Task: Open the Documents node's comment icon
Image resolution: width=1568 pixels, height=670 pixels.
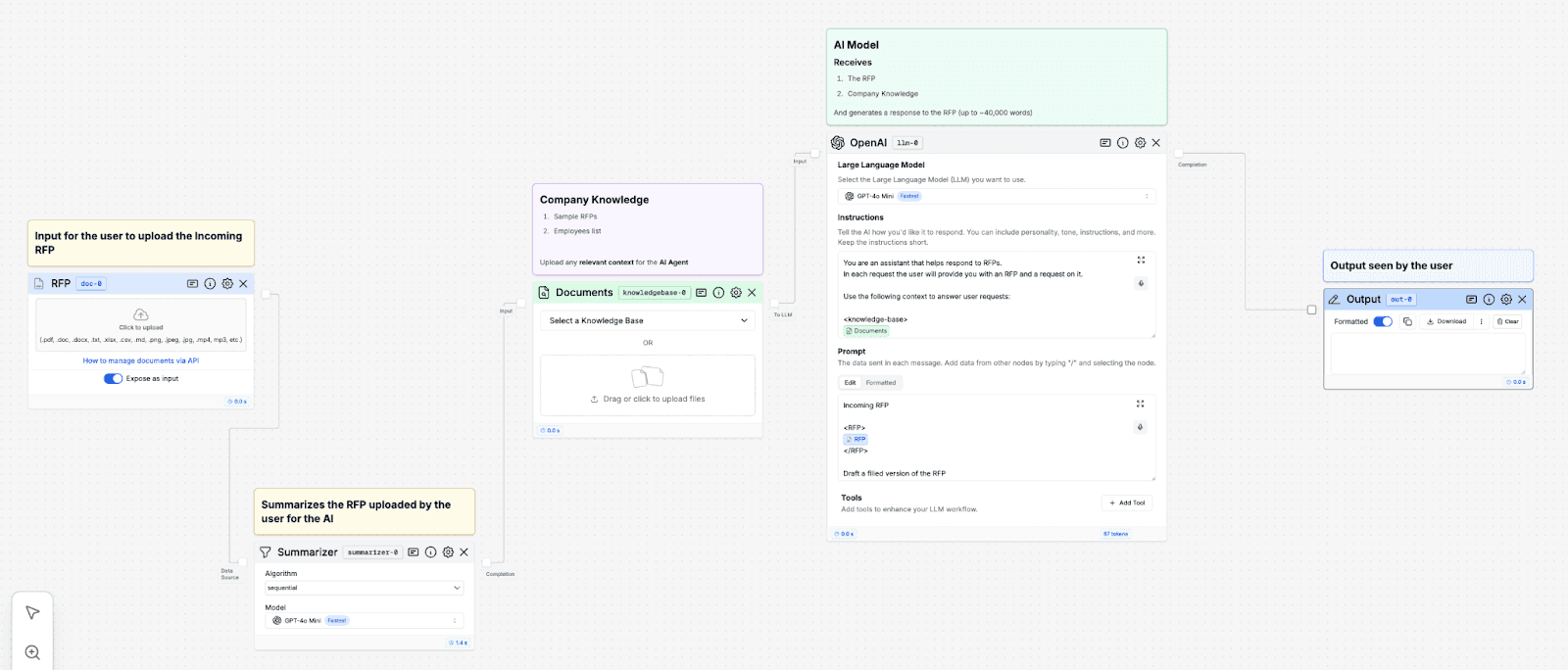Action: point(701,293)
